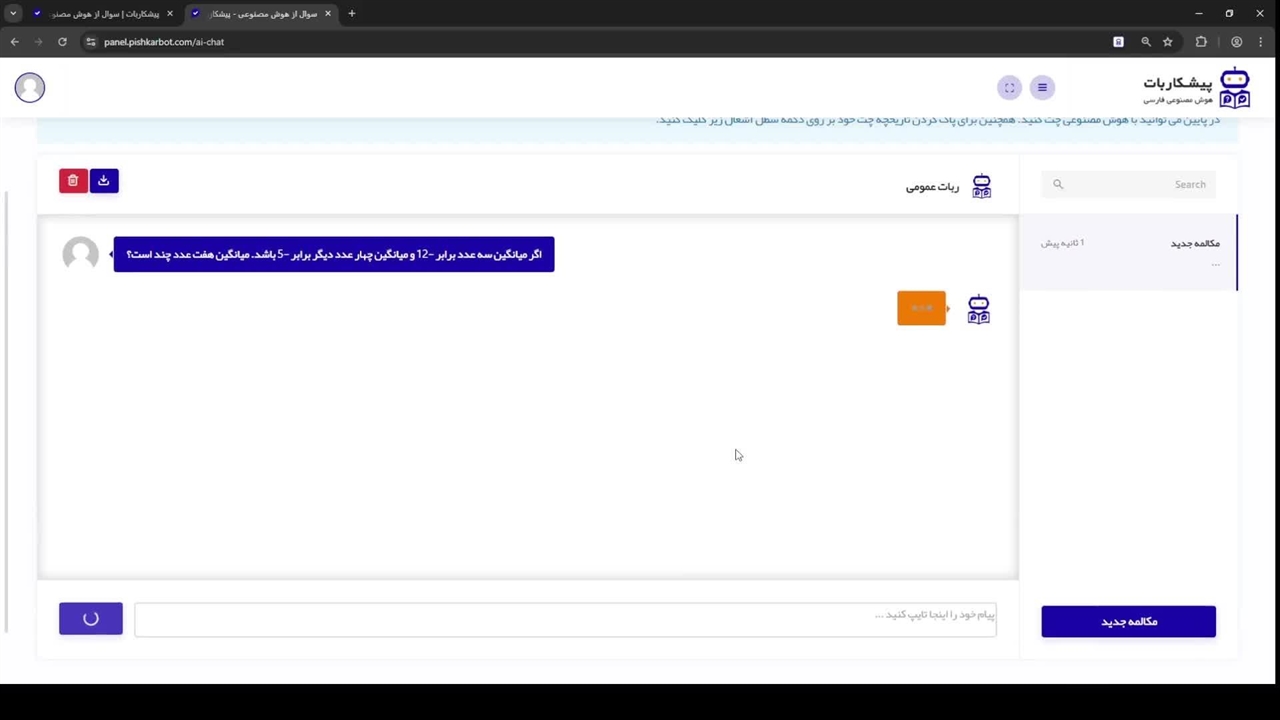Screen dimensions: 1280x720
Task: Click the blue download chat button
Action: (x=103, y=181)
